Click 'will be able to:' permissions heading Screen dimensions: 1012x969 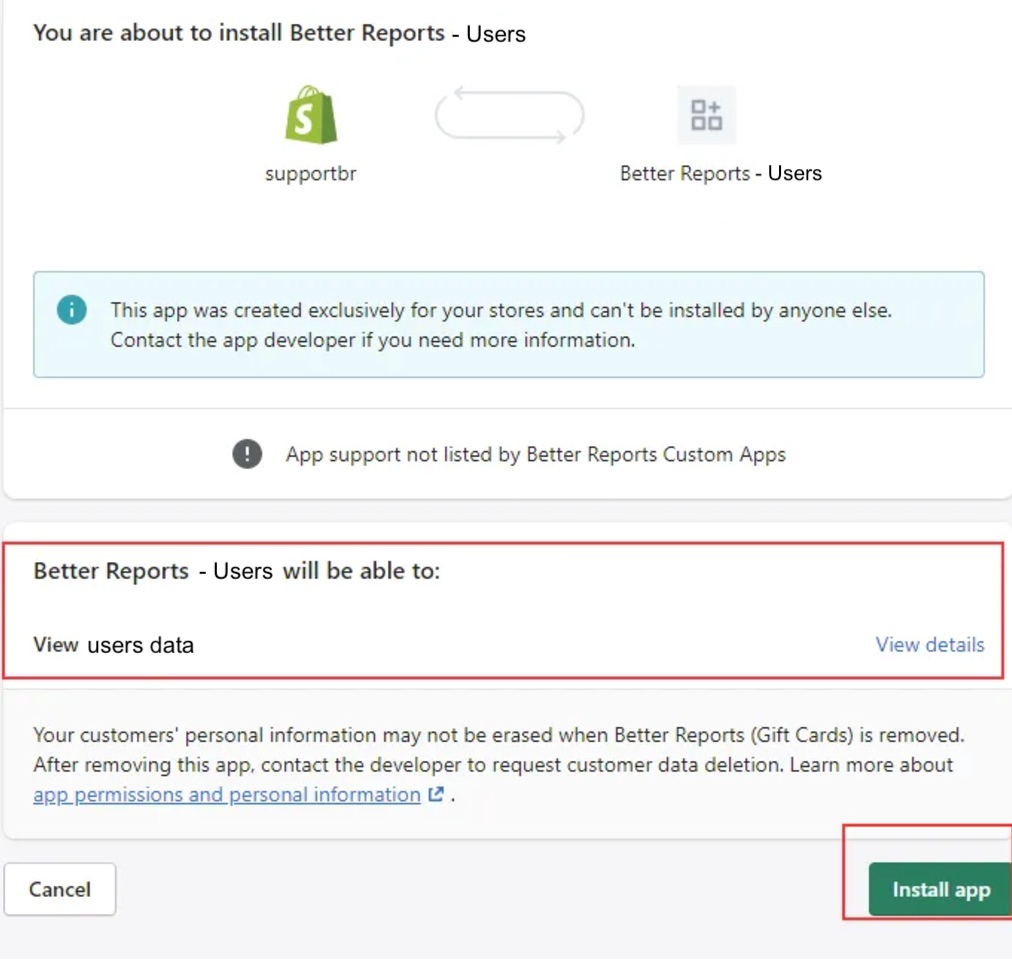(x=237, y=571)
